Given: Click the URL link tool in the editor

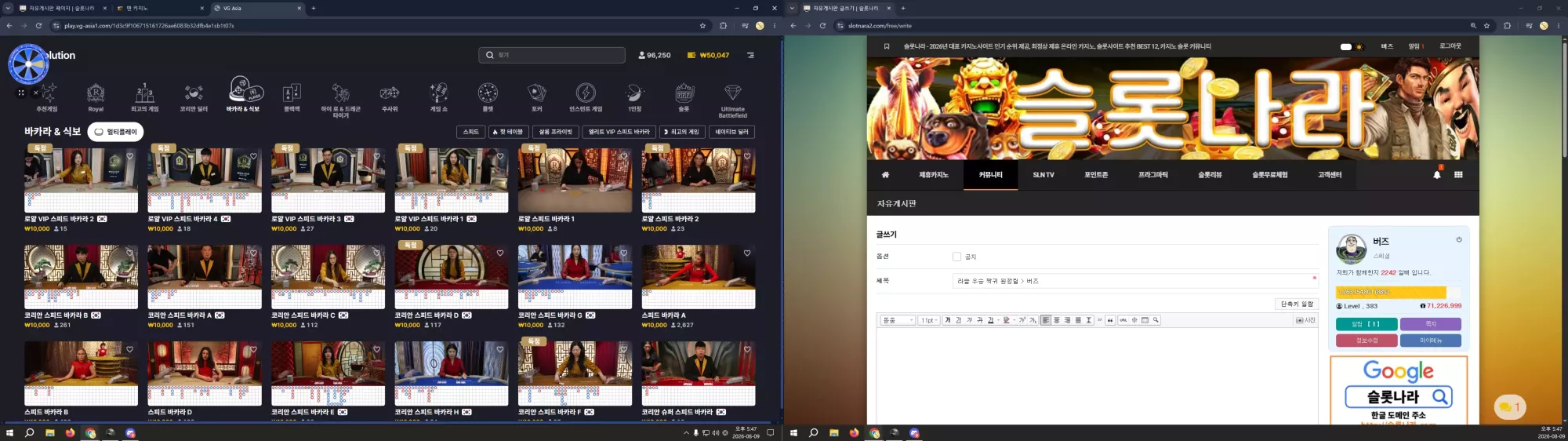Looking at the screenshot, I should [1123, 320].
